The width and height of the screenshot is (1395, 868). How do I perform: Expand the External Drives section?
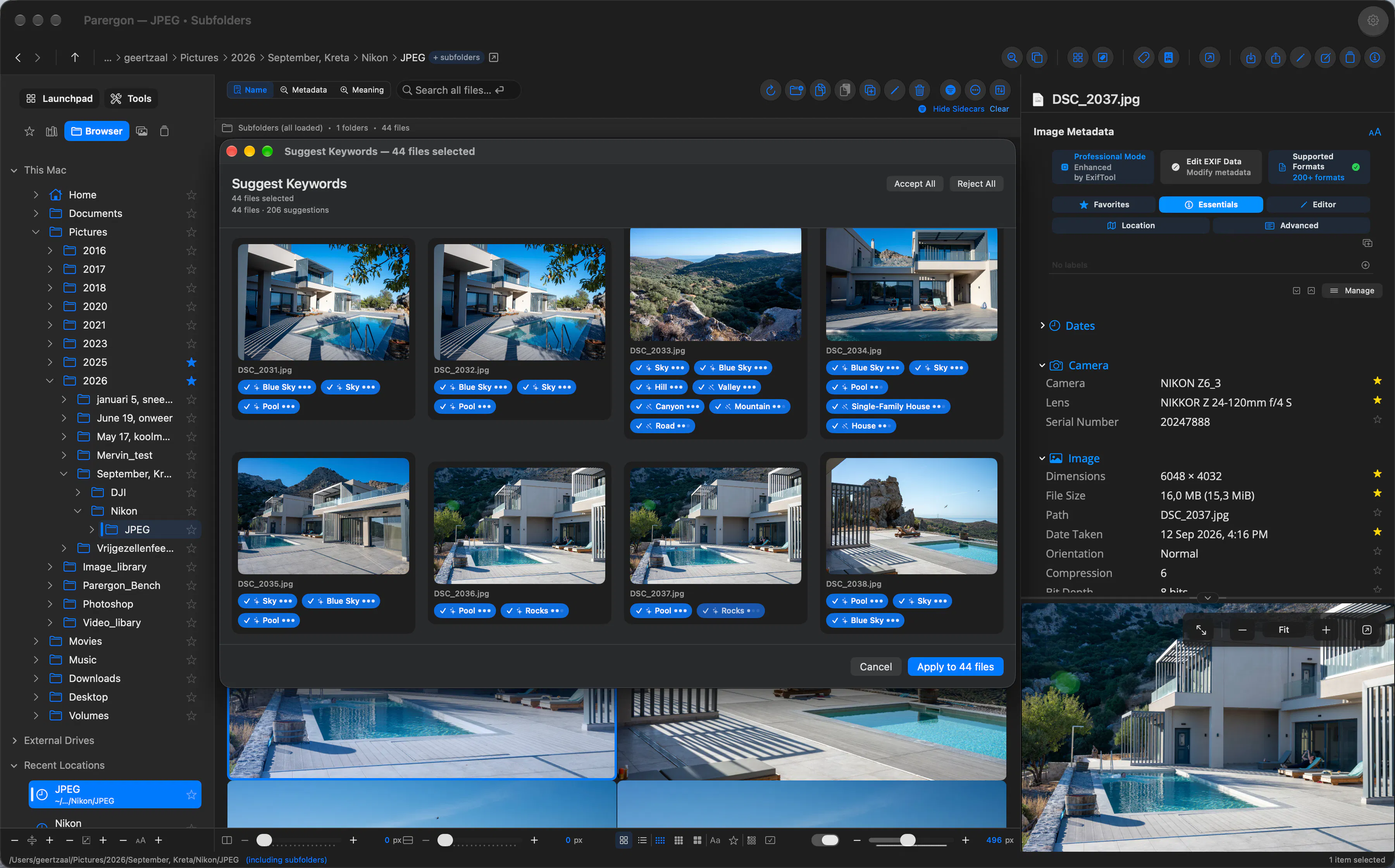[x=14, y=741]
